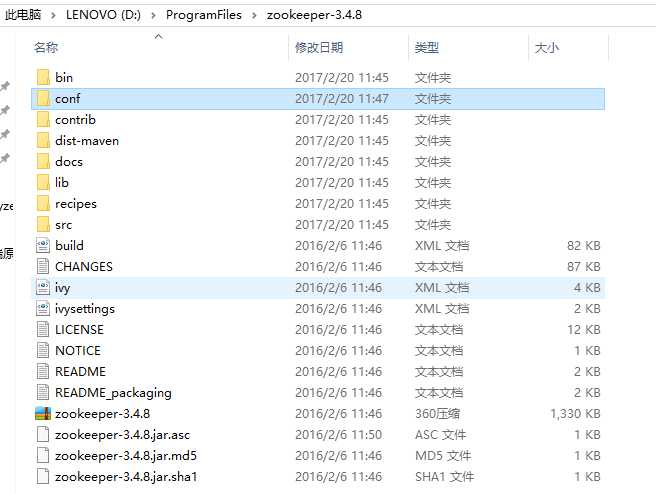Select the file name ivysettings
656x494 pixels.
[x=85, y=308]
